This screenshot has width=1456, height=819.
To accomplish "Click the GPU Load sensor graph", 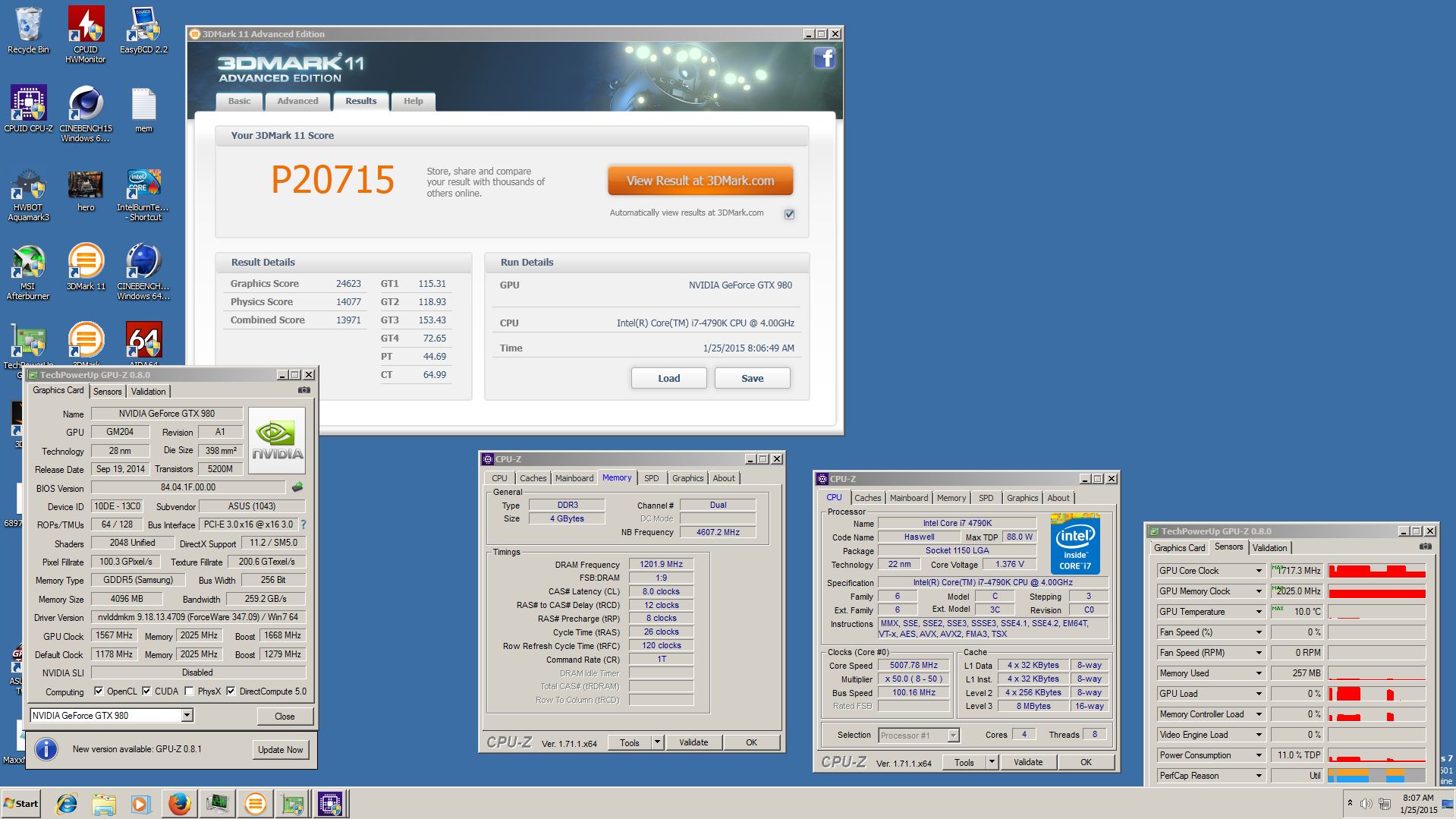I will (1376, 694).
